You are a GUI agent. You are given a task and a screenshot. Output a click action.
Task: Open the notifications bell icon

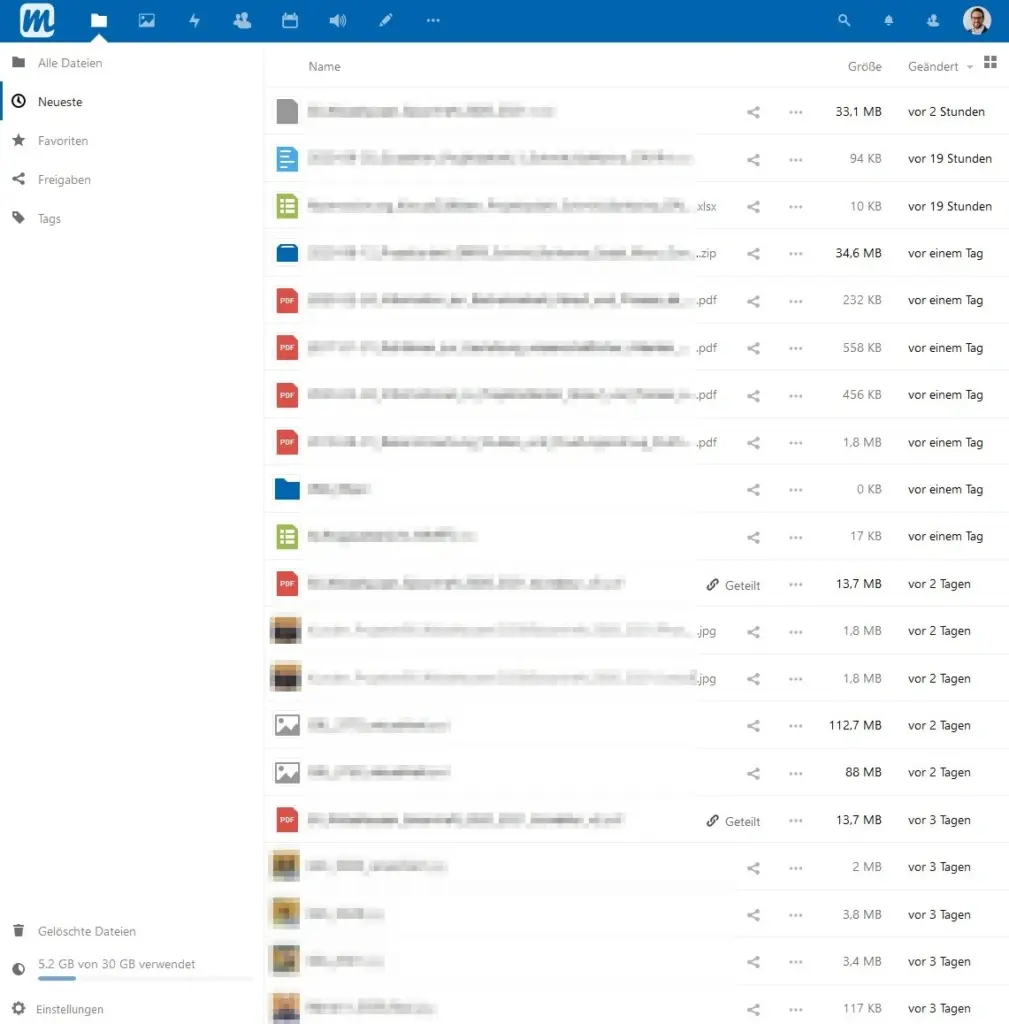click(889, 20)
